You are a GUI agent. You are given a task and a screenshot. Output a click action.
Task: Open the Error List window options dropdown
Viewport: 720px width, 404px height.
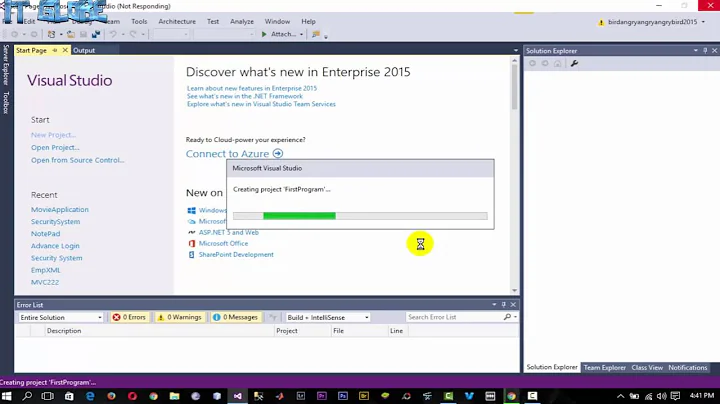pos(494,304)
